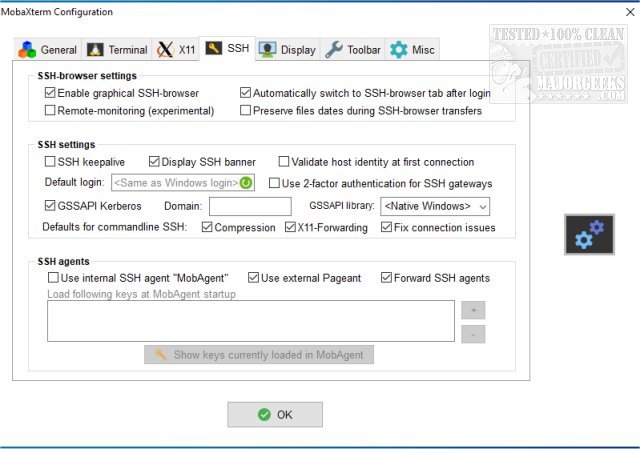Open the X11 settings tab
Viewport: 640px width, 449px height.
tap(176, 50)
